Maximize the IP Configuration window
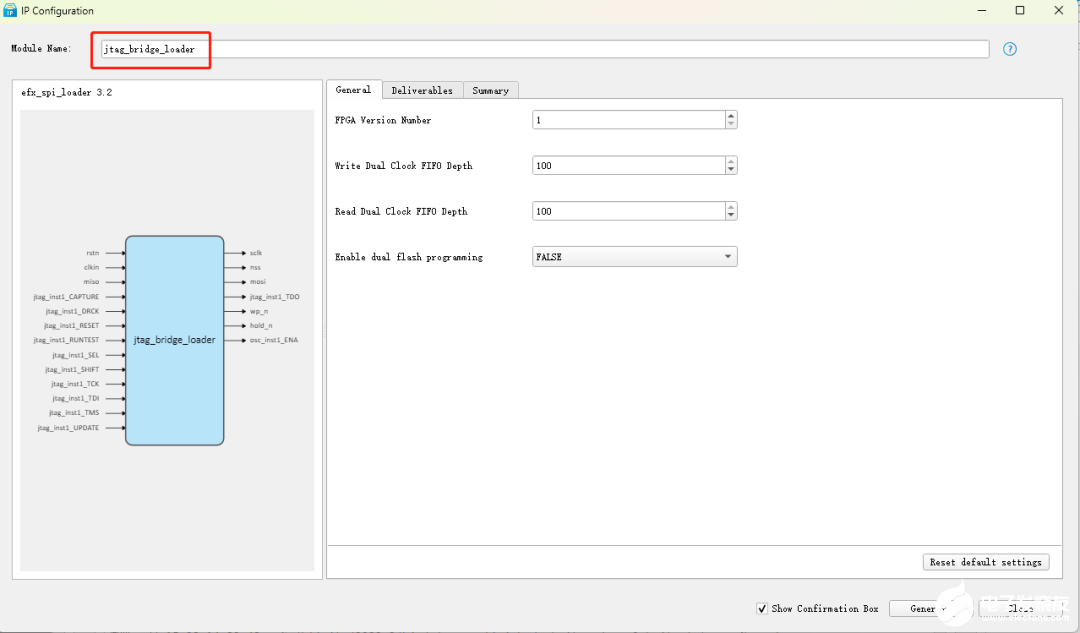The width and height of the screenshot is (1080, 633). (1020, 11)
